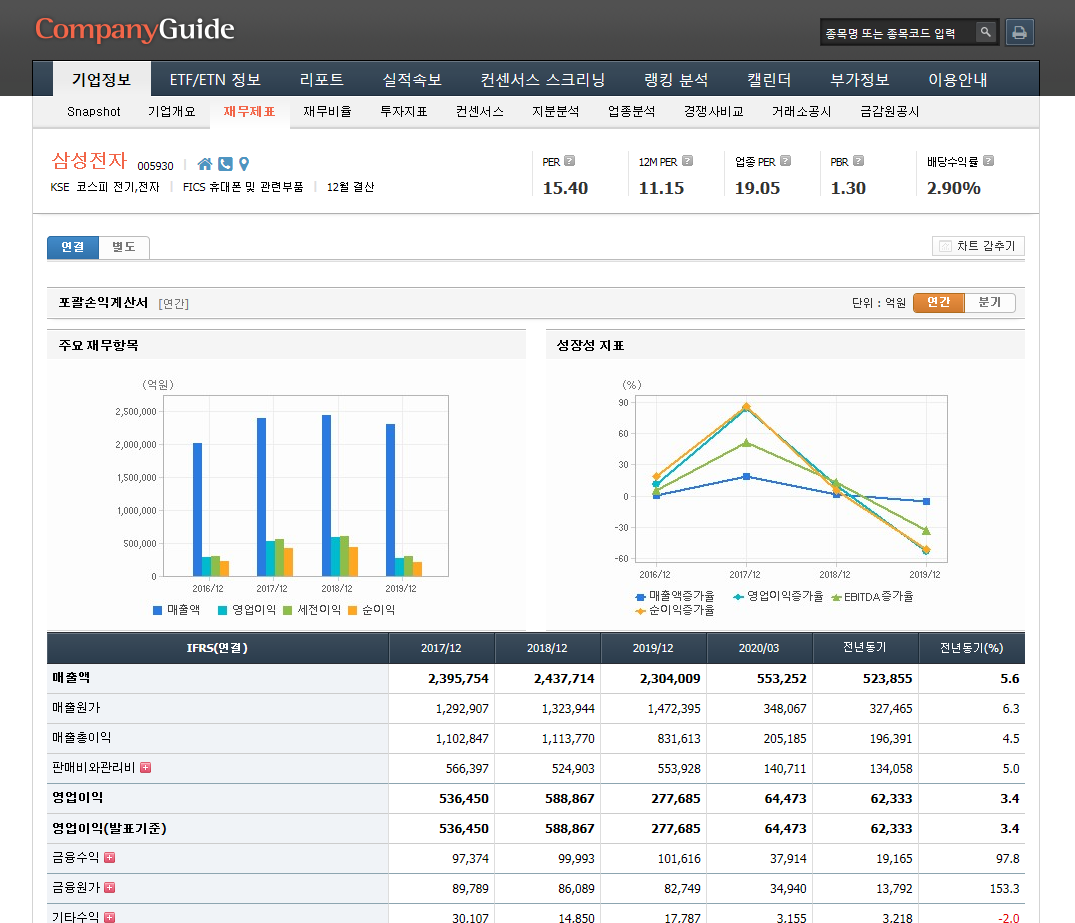The height and width of the screenshot is (923, 1075).
Task: Go to the 기업개요 sub-tab
Action: [171, 112]
